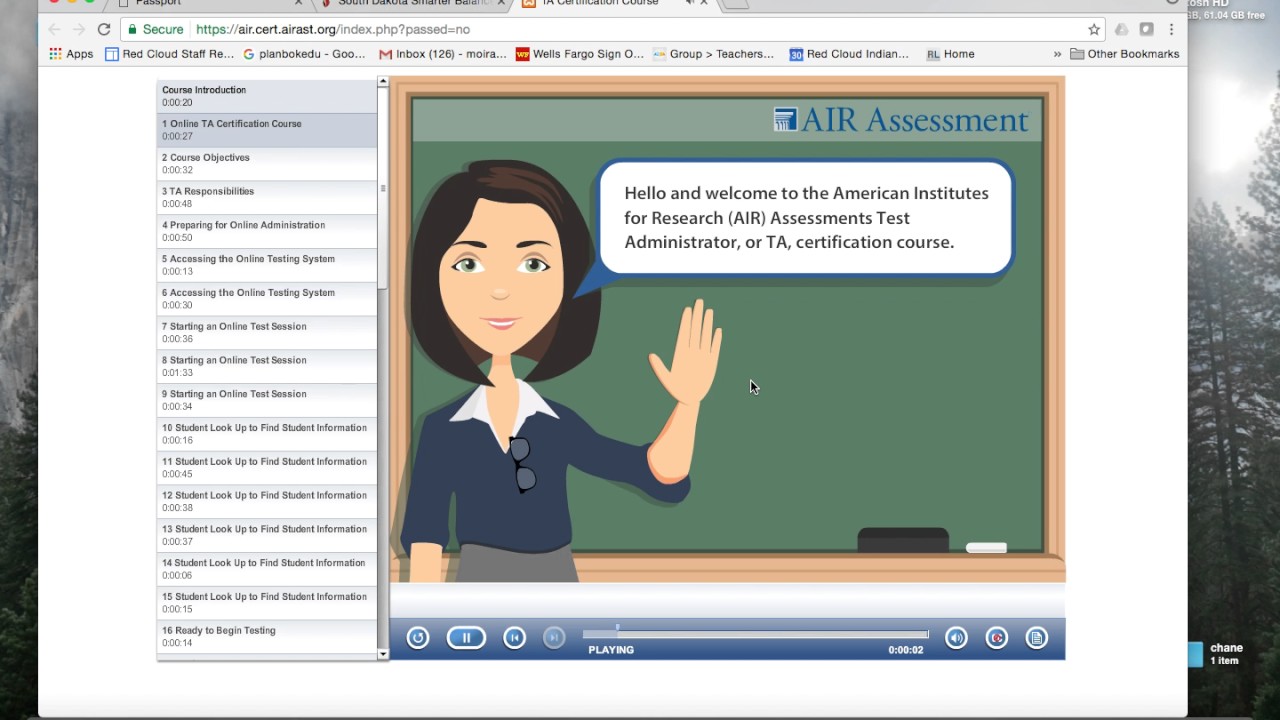1280x720 pixels.
Task: Select slide 5 Accessing the Online Testing System
Action: (x=266, y=265)
